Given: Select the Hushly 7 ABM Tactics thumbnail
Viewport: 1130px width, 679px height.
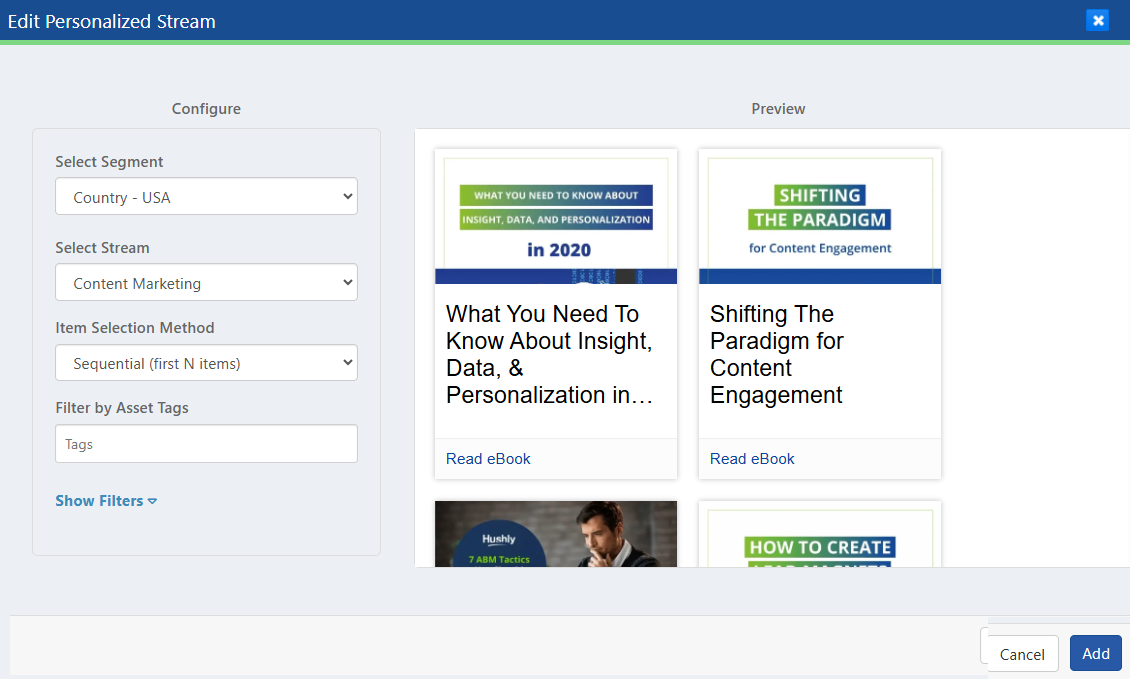Looking at the screenshot, I should (556, 533).
